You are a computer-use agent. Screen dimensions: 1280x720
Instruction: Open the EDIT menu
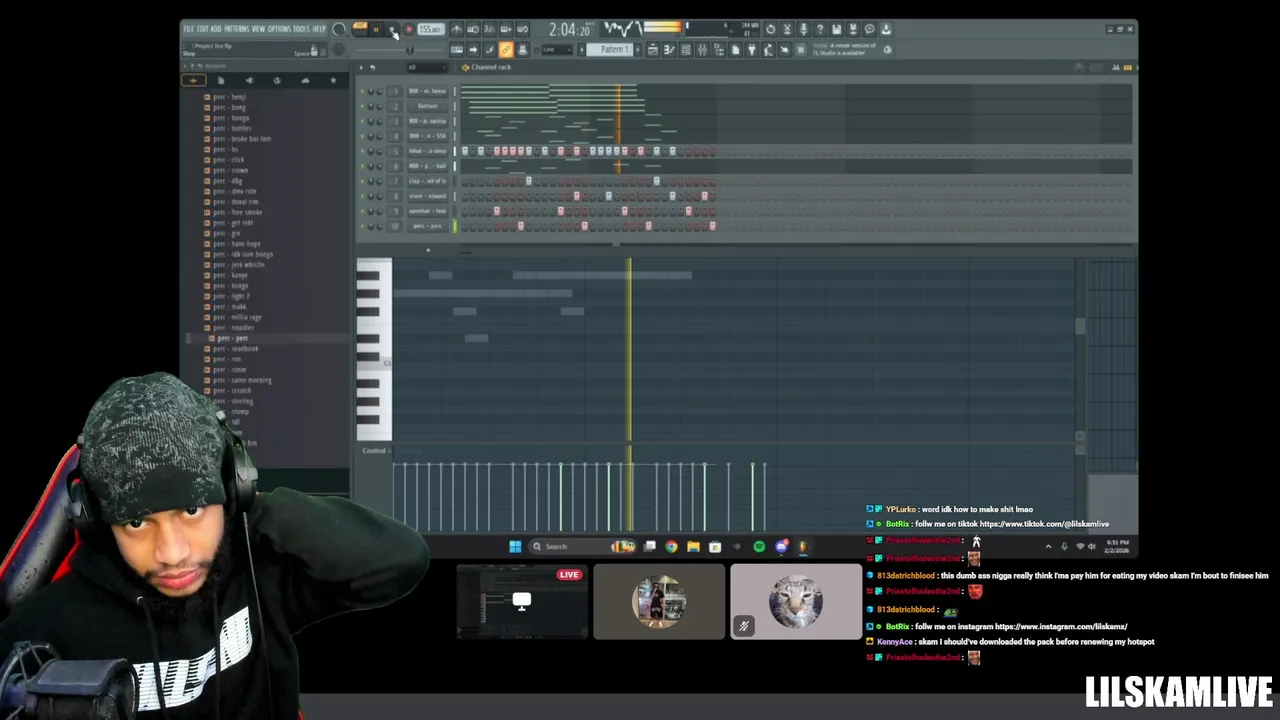pos(204,29)
